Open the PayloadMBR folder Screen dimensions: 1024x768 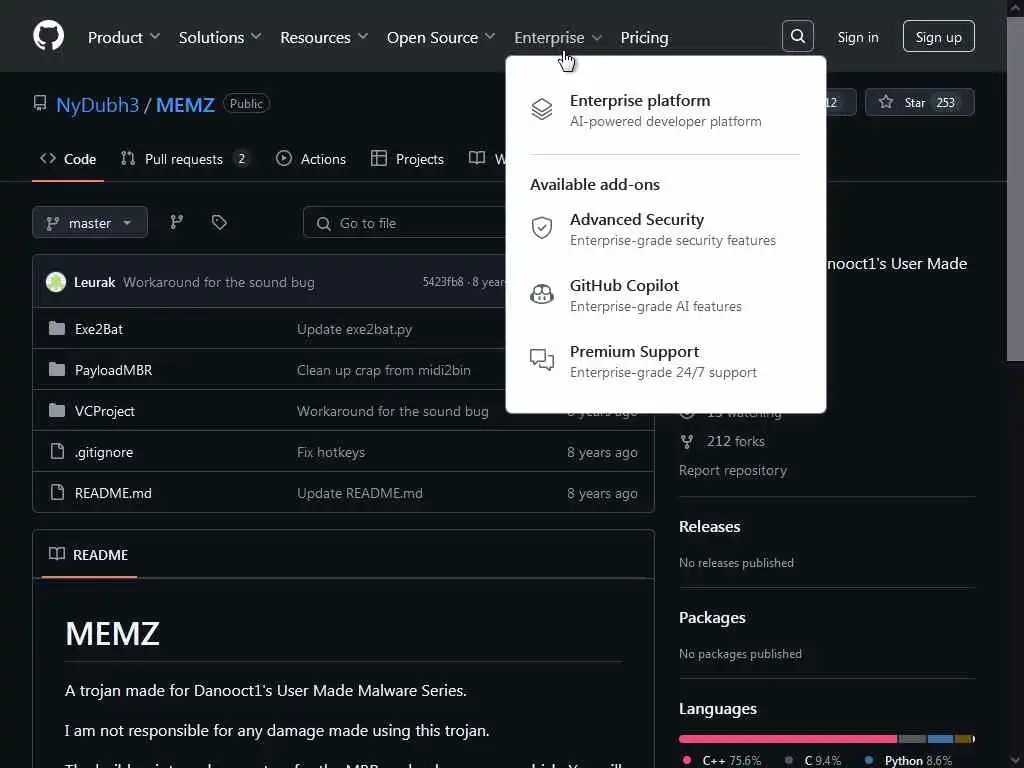[114, 370]
